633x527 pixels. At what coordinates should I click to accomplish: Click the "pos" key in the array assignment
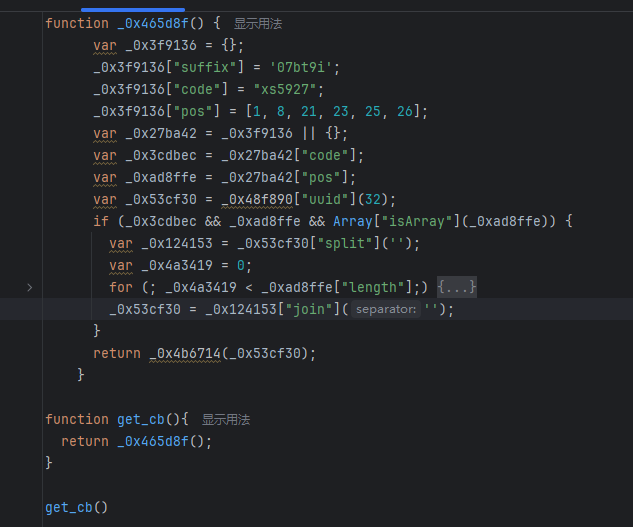tap(197, 111)
